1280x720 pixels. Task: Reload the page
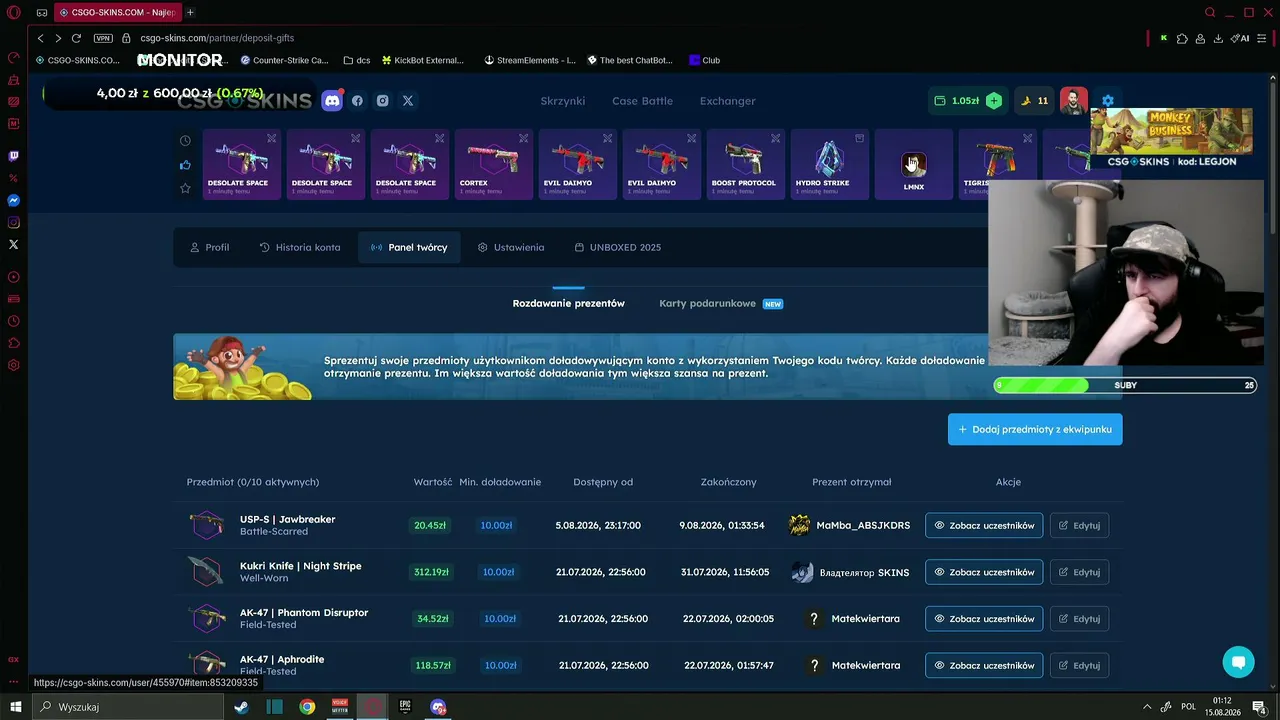click(76, 38)
